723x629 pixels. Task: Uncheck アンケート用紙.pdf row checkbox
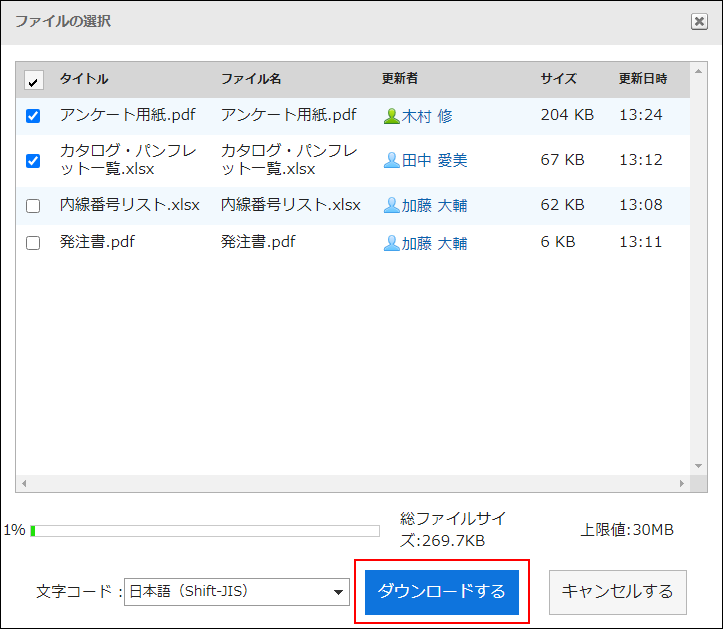click(x=33, y=115)
